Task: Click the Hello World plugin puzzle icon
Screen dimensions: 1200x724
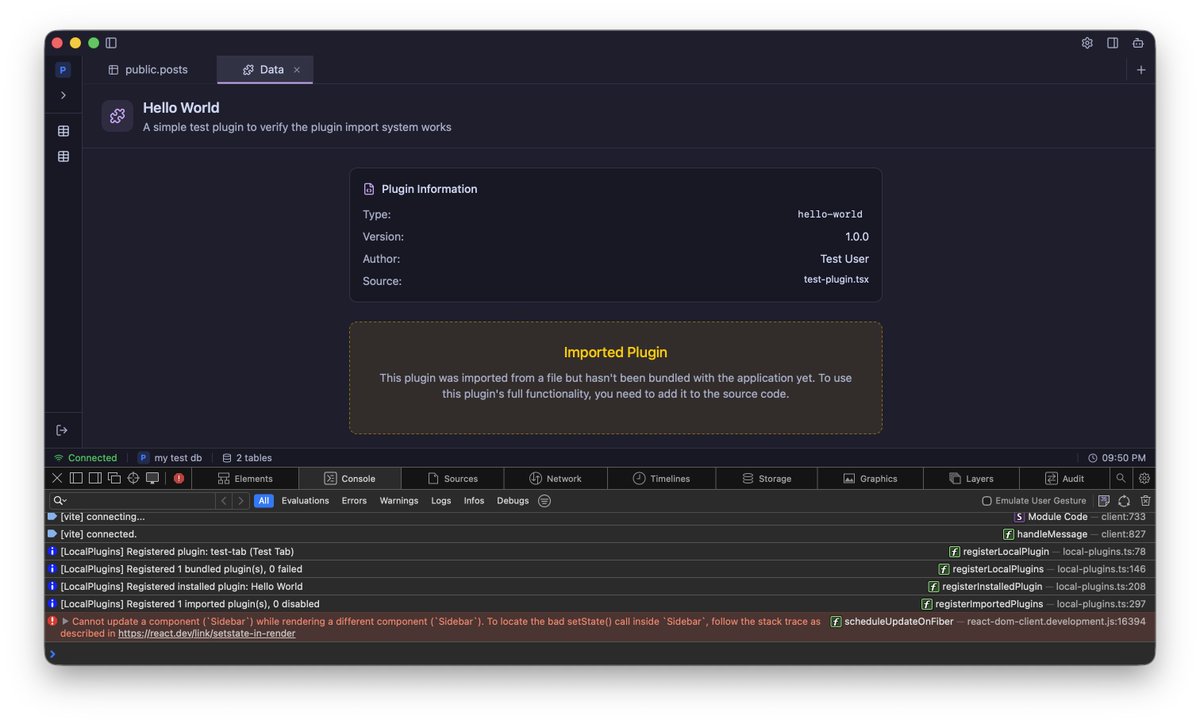Action: point(117,116)
